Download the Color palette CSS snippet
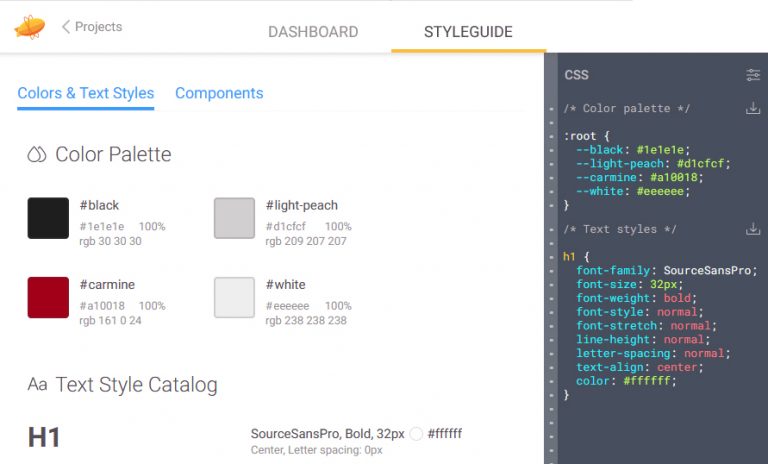 (x=753, y=108)
